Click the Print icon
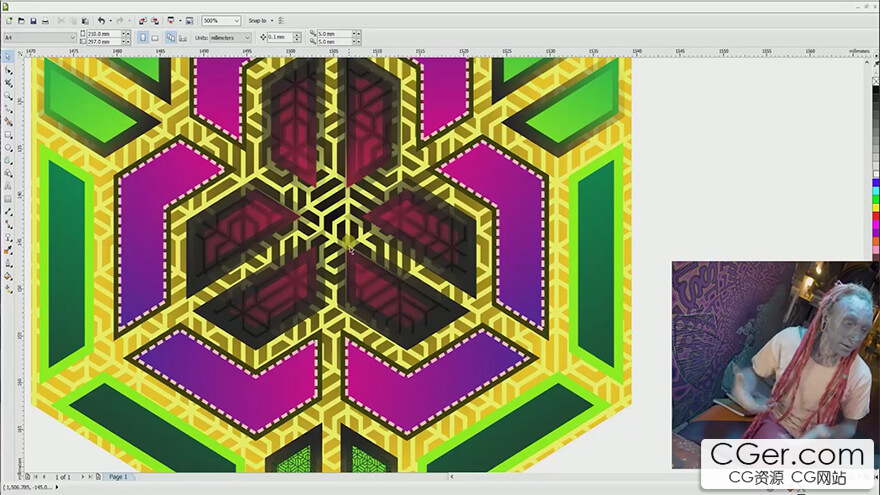 point(45,21)
